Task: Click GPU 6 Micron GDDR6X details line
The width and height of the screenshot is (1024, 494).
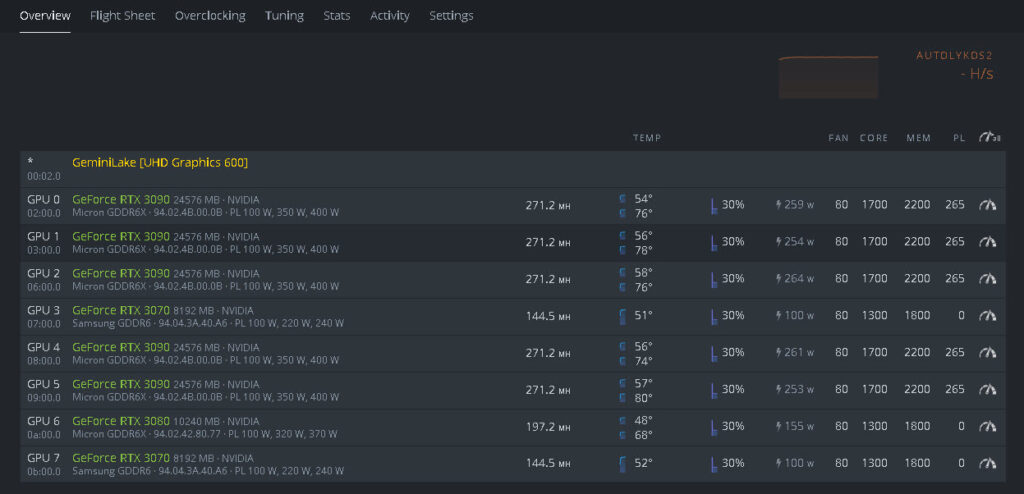Action: point(204,434)
